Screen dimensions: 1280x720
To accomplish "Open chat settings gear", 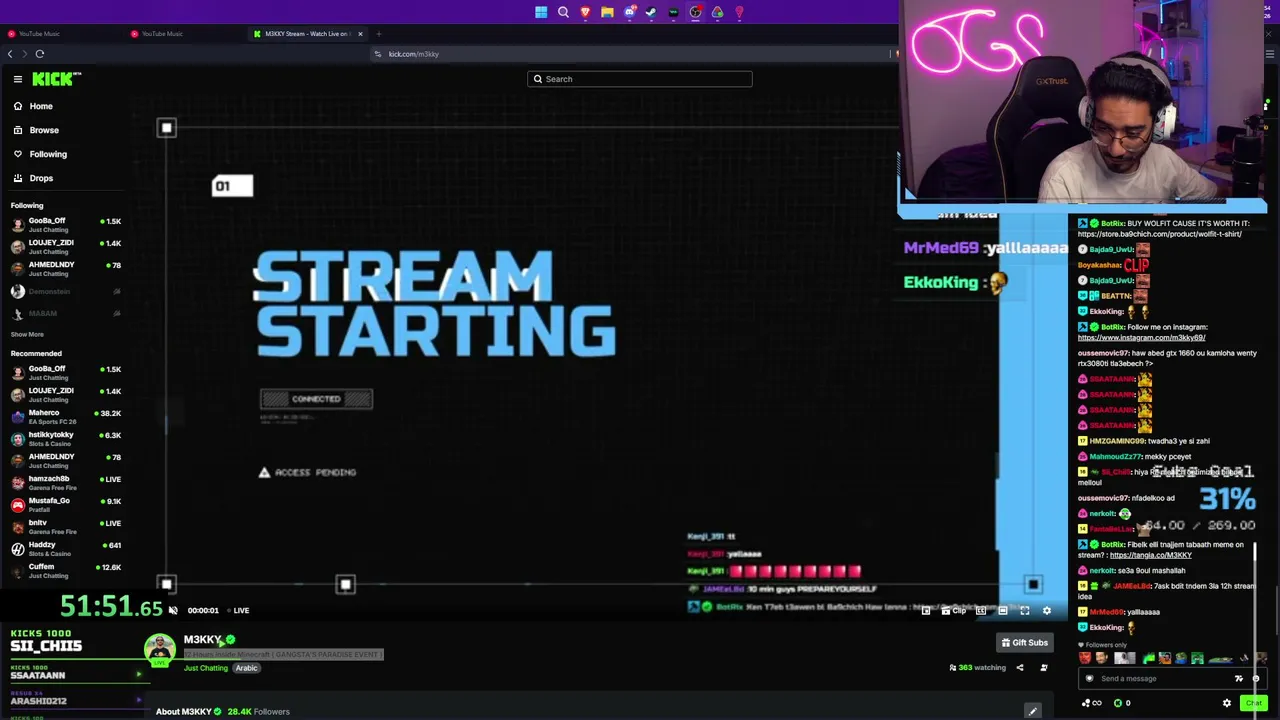I will pyautogui.click(x=1227, y=703).
